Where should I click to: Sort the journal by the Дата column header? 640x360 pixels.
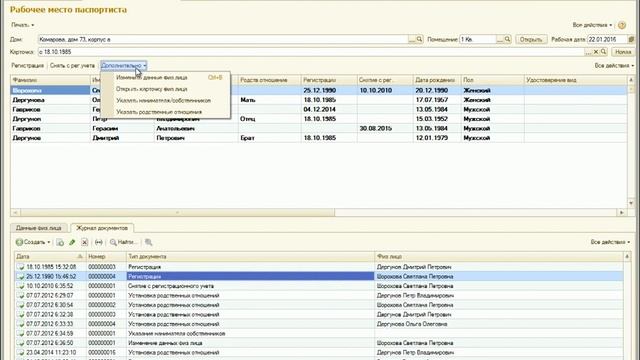click(x=49, y=256)
